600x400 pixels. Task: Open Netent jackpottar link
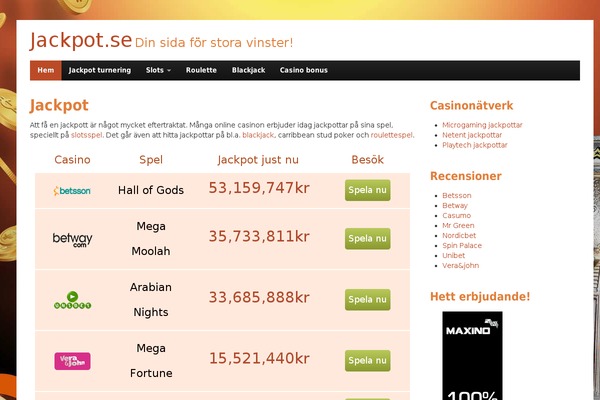click(x=472, y=135)
